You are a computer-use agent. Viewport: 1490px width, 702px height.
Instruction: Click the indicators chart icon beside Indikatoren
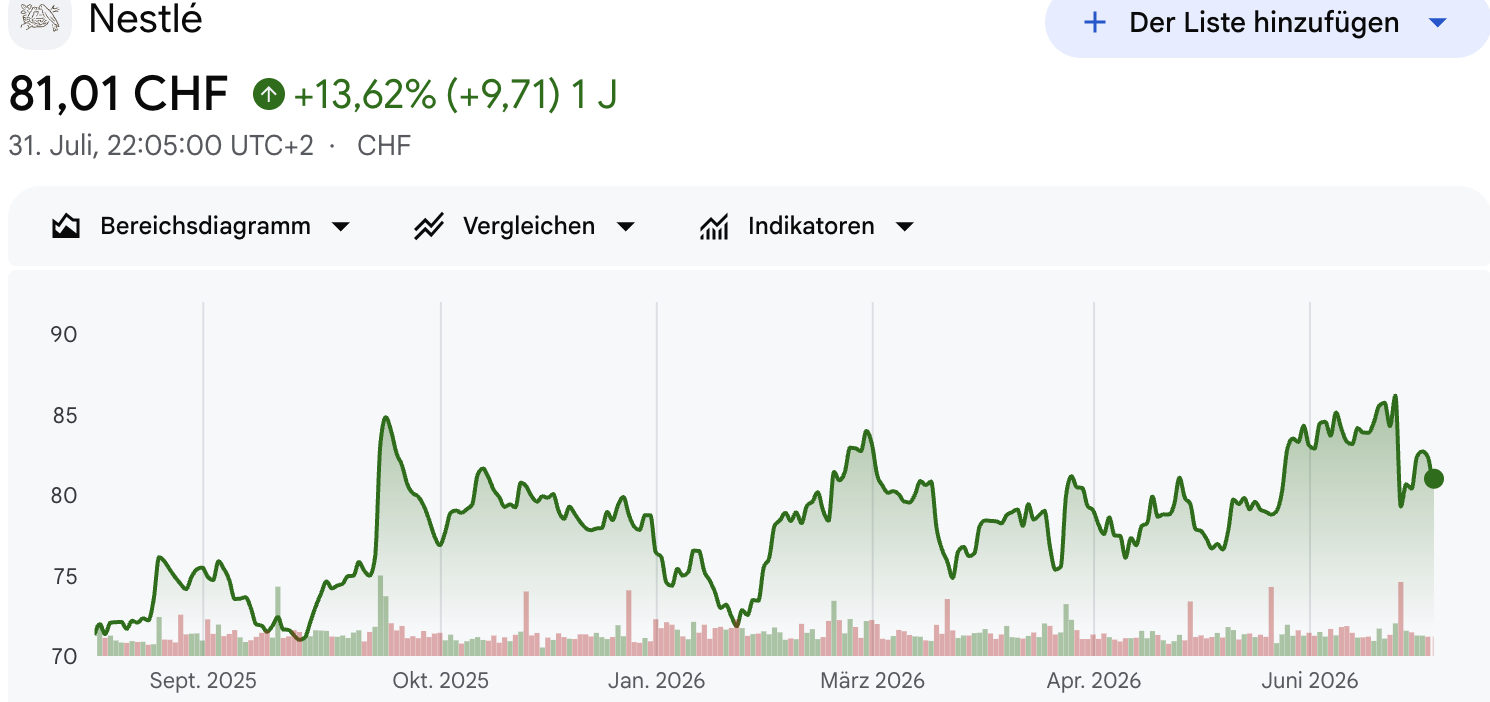point(713,226)
